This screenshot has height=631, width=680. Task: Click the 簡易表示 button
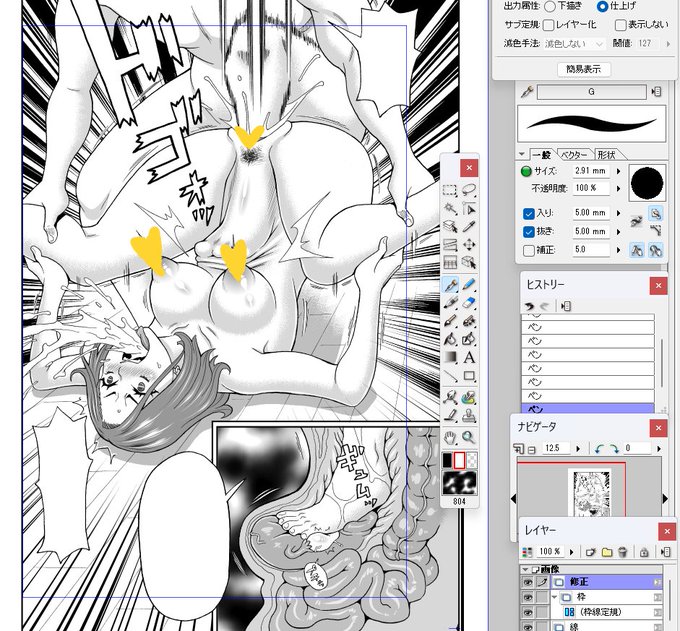[583, 69]
